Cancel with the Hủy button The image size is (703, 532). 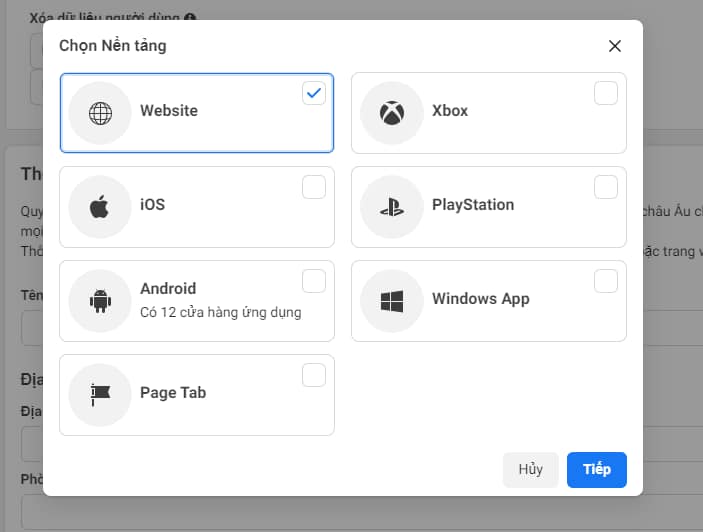click(530, 470)
